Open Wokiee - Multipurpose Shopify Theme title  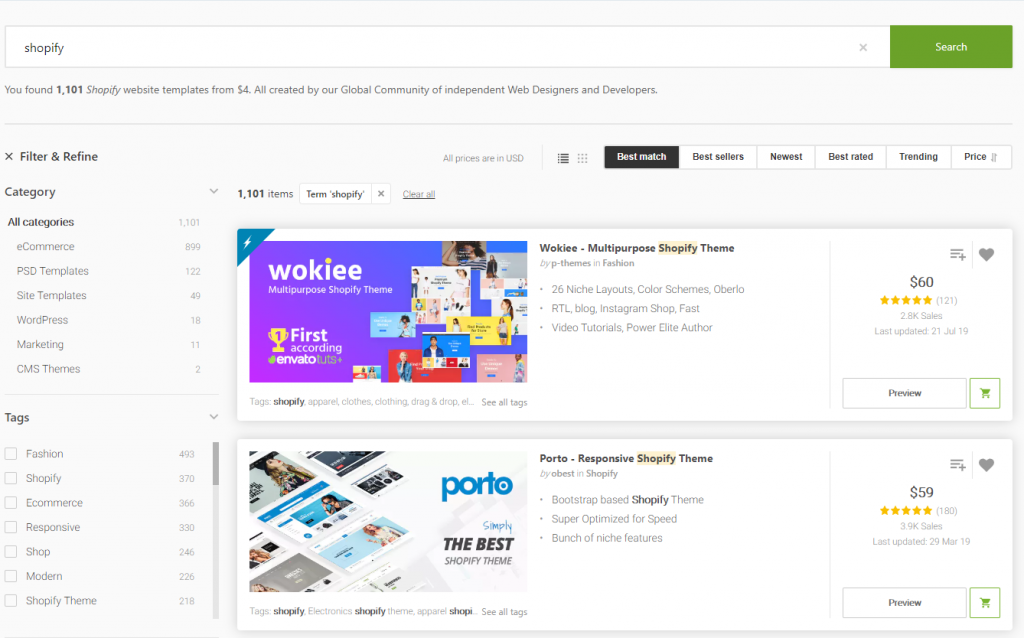pyautogui.click(x=637, y=248)
